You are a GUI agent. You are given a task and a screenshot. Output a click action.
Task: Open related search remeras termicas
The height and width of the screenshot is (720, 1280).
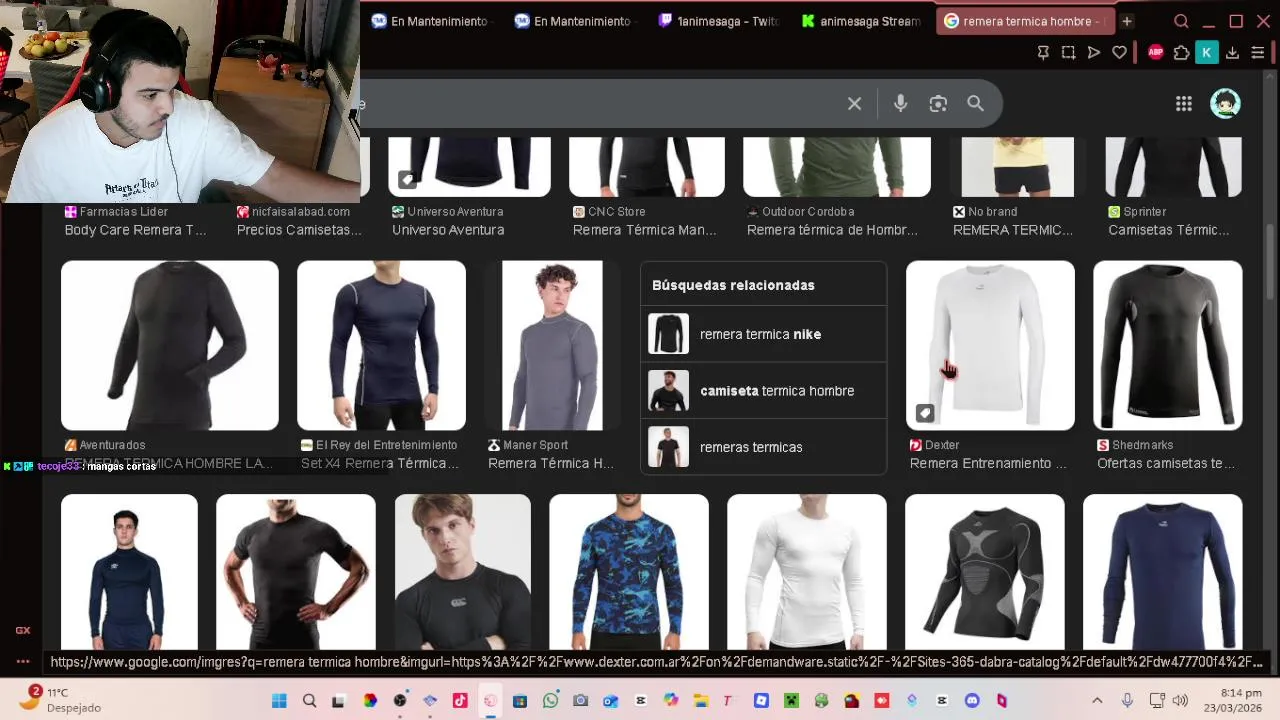[x=764, y=447]
